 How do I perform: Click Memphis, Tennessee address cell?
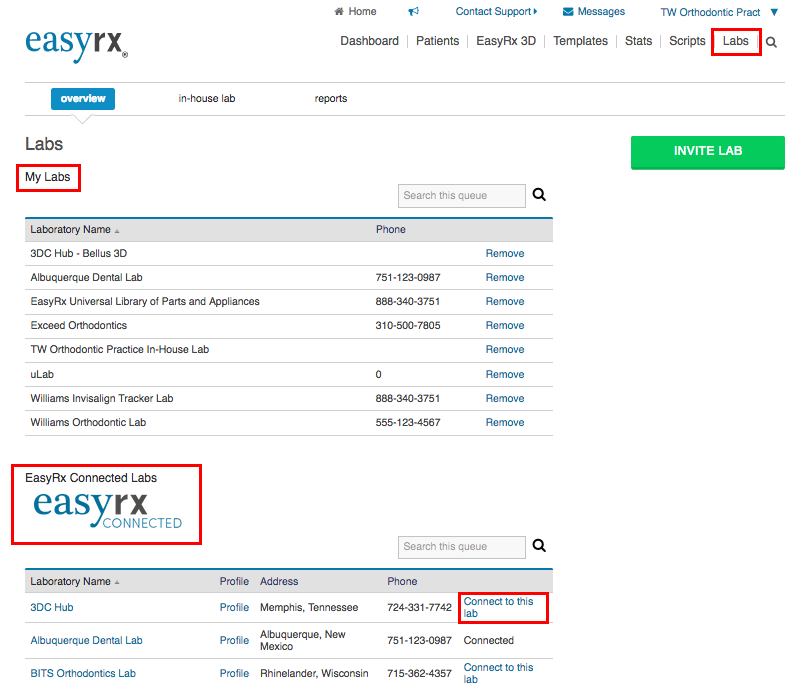[309, 607]
